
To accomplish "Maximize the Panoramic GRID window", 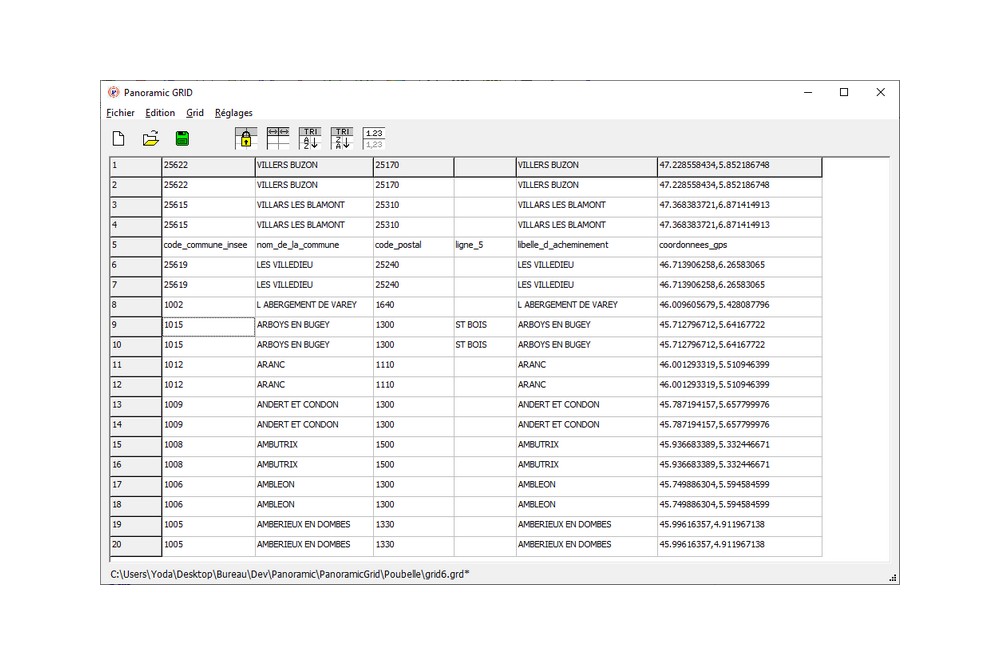I will (x=844, y=92).
